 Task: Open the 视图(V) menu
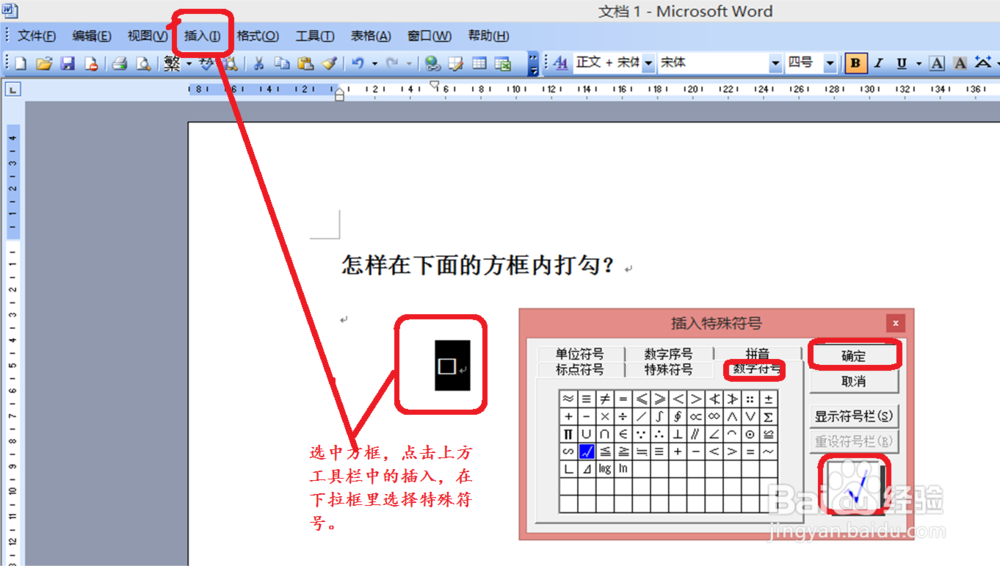[147, 36]
